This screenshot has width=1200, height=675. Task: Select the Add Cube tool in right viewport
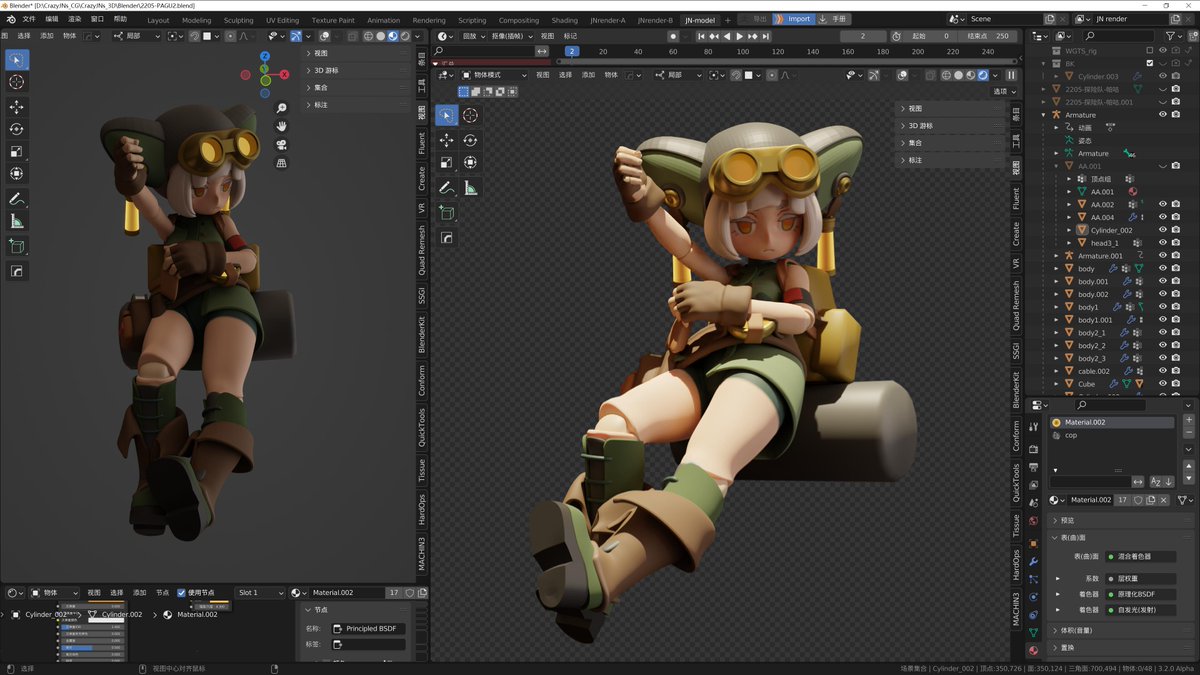click(x=447, y=213)
